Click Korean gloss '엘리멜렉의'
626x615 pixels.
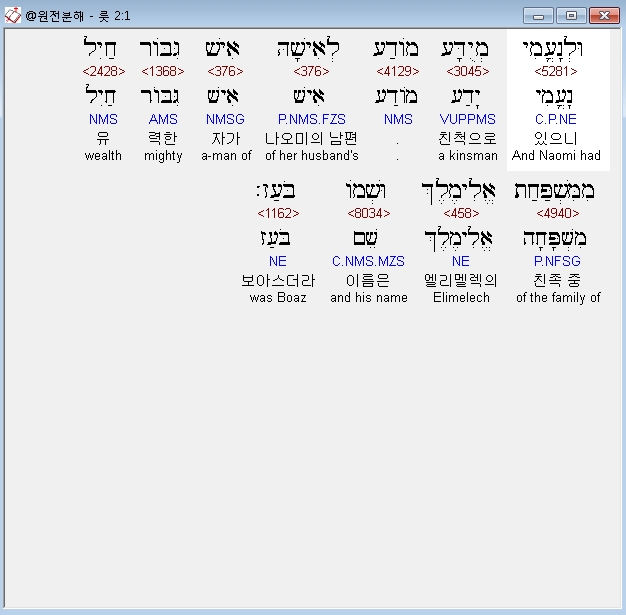point(461,280)
